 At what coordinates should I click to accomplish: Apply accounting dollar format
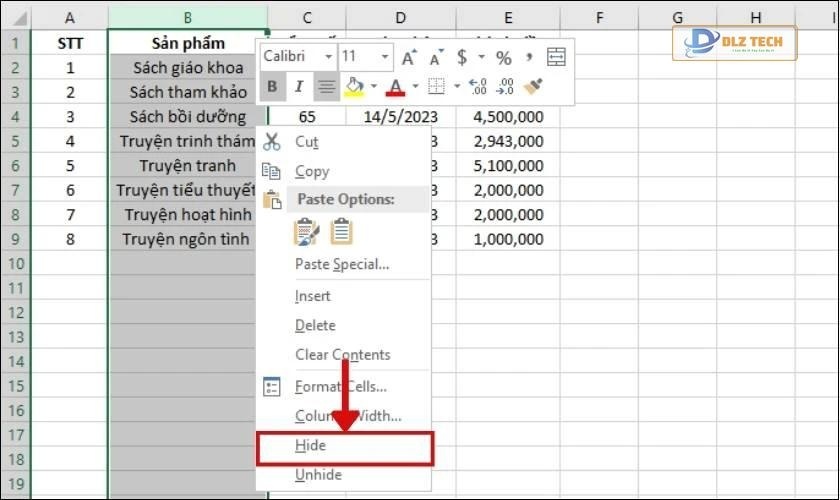point(462,57)
